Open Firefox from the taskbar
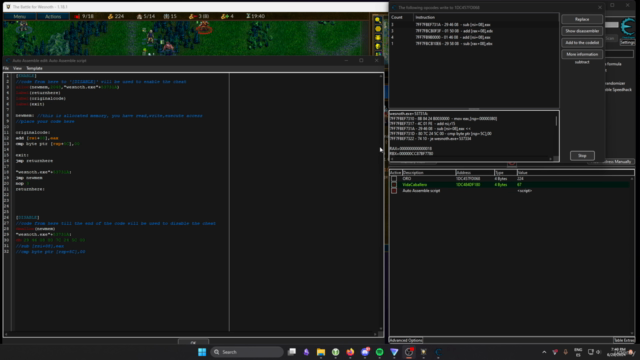This screenshot has height=360, width=640. click(350, 352)
